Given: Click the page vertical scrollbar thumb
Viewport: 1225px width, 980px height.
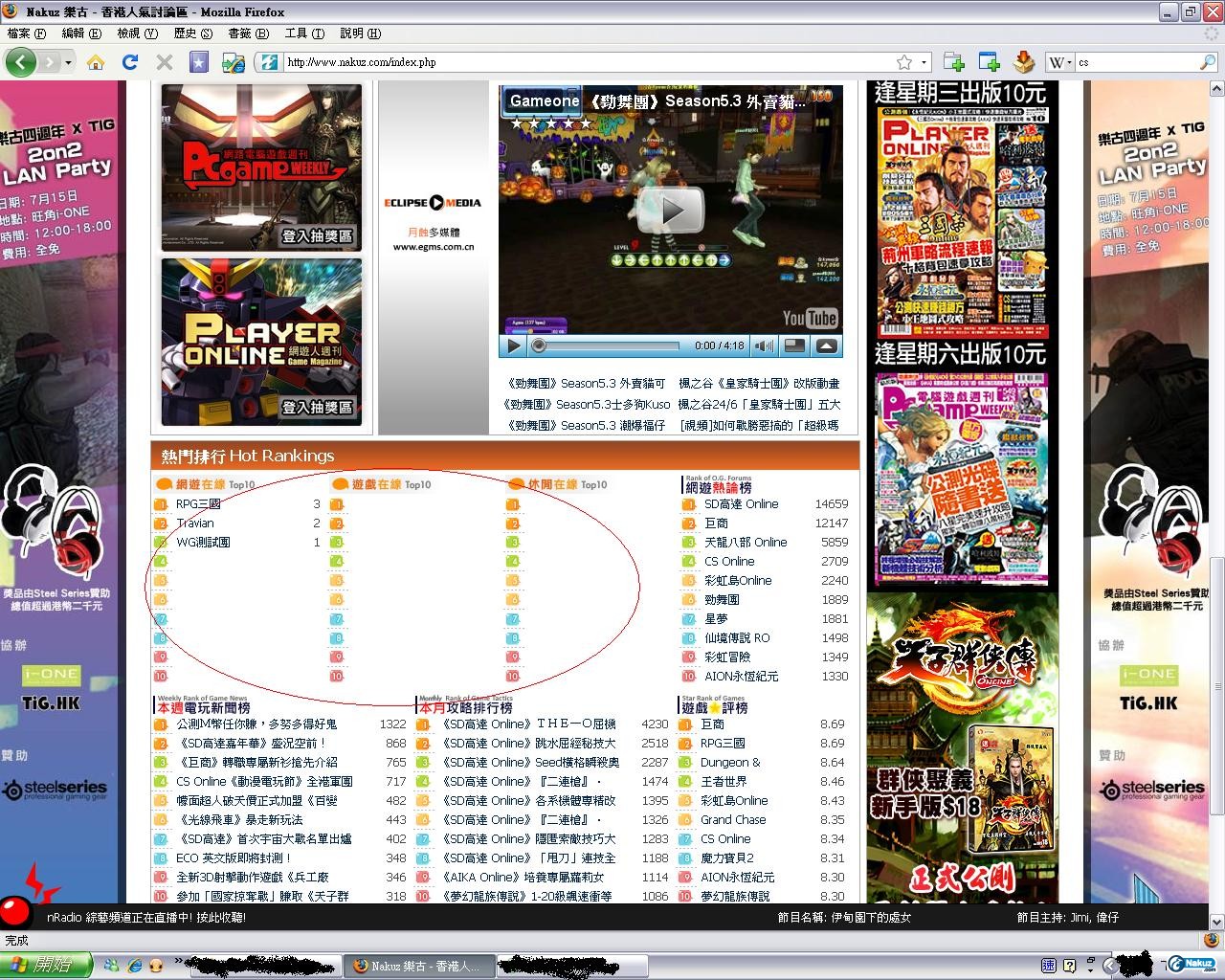Looking at the screenshot, I should click(x=1215, y=685).
